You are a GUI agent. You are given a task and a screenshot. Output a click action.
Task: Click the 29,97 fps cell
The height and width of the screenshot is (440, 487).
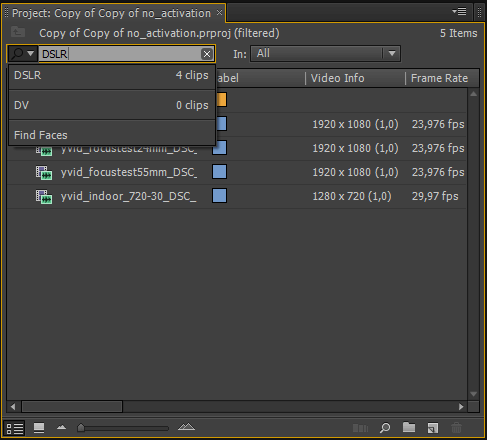[x=435, y=196]
